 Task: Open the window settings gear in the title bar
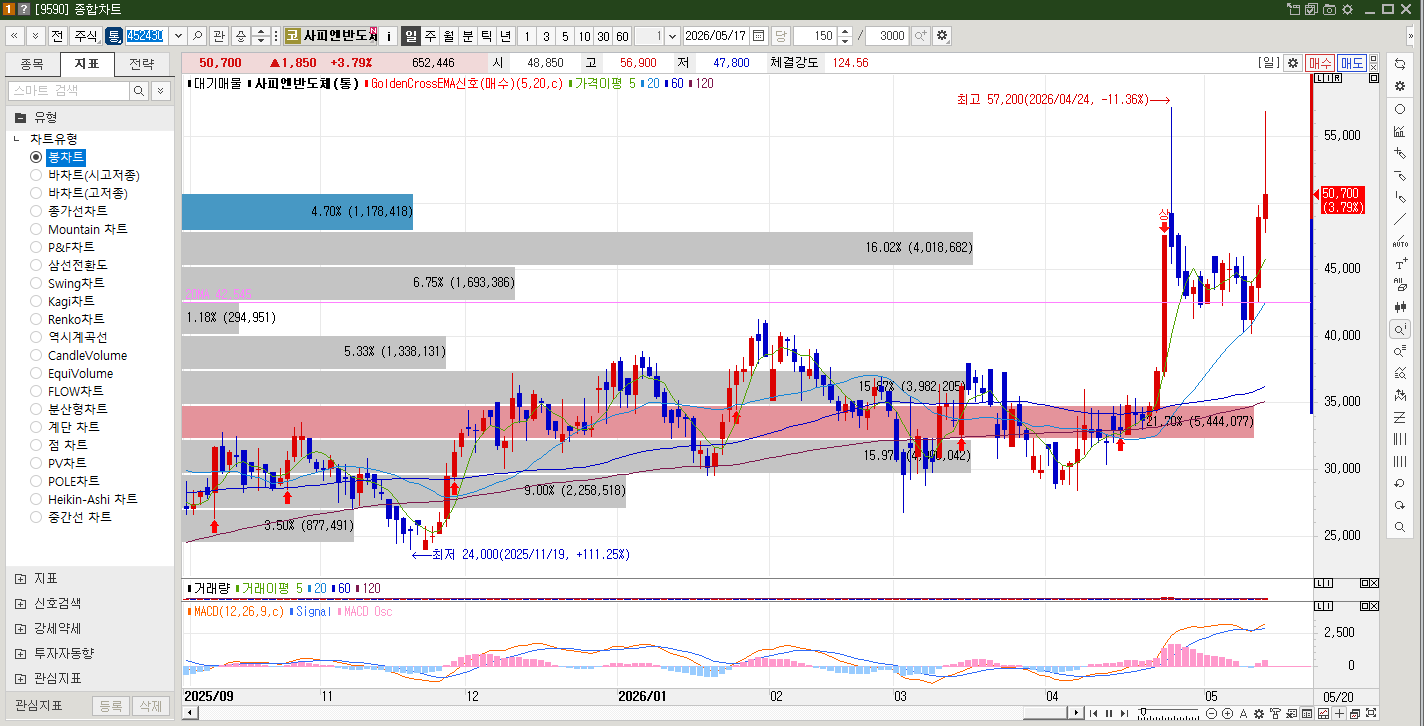pyautogui.click(x=1347, y=9)
